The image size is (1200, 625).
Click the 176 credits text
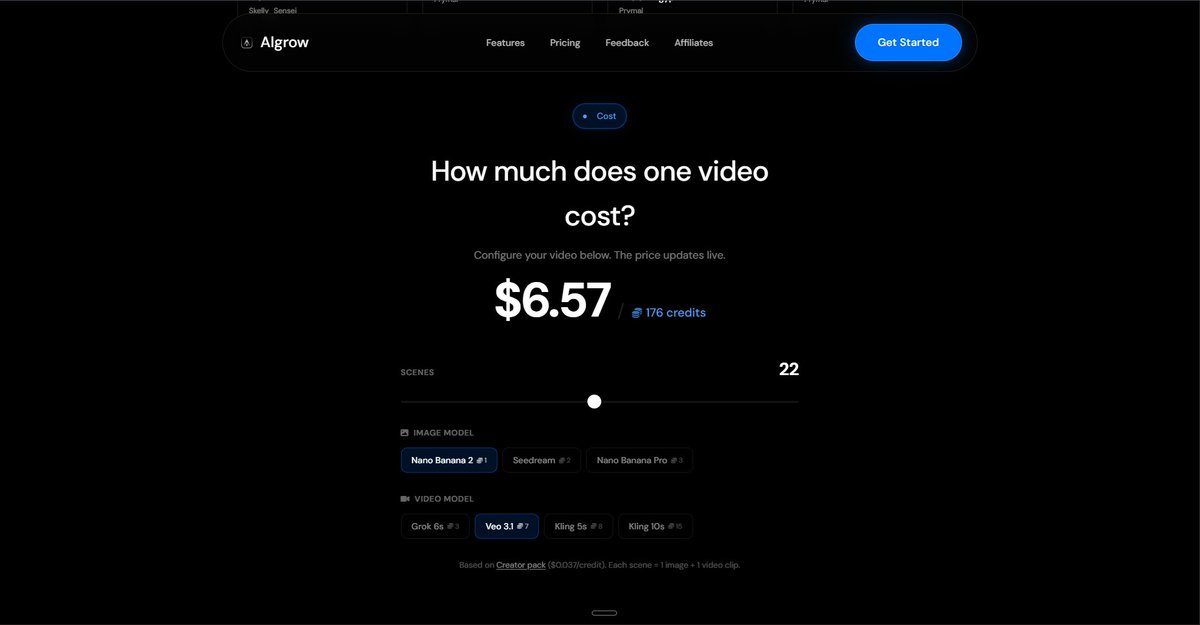(676, 313)
